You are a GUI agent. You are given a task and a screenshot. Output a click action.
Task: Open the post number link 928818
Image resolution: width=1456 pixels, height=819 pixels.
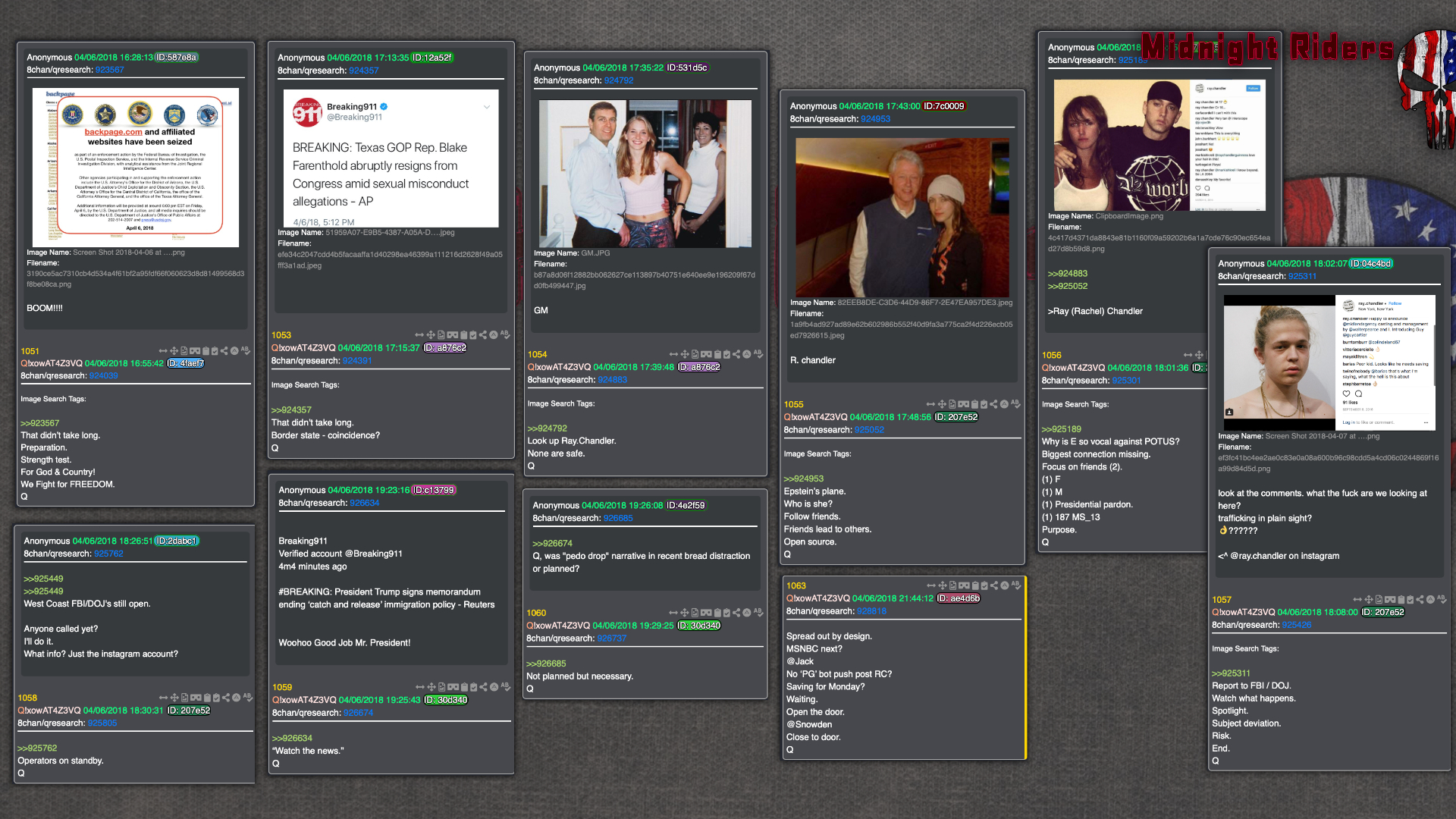(872, 611)
